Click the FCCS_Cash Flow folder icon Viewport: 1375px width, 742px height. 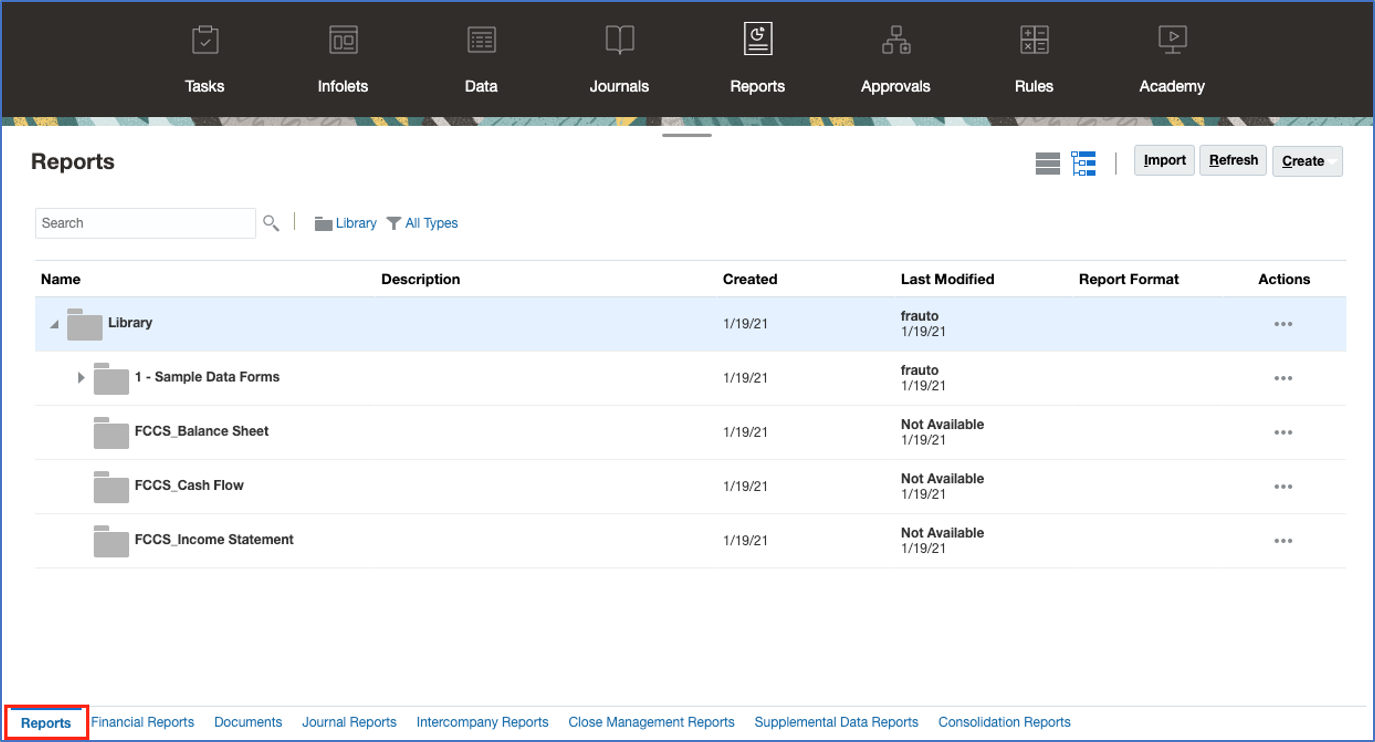(111, 486)
